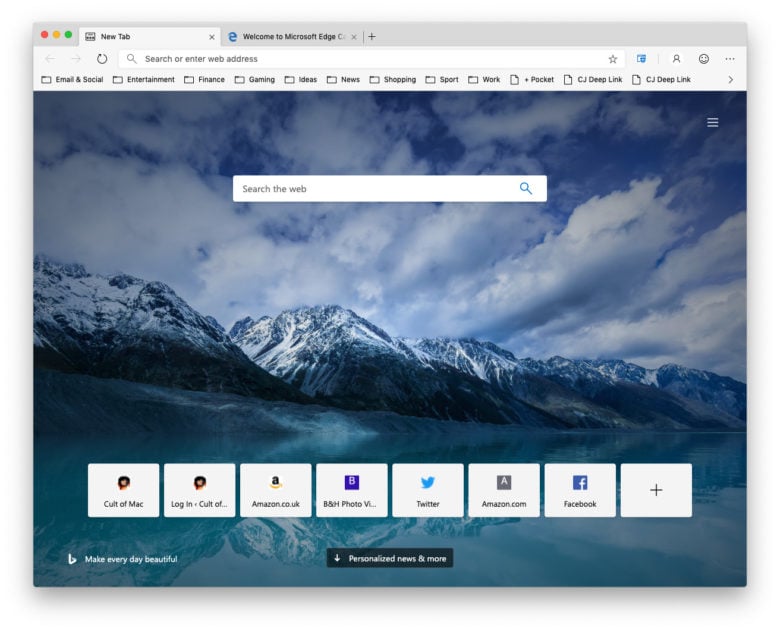Show more bookmarks with chevron
The image size is (780, 631).
[x=730, y=80]
